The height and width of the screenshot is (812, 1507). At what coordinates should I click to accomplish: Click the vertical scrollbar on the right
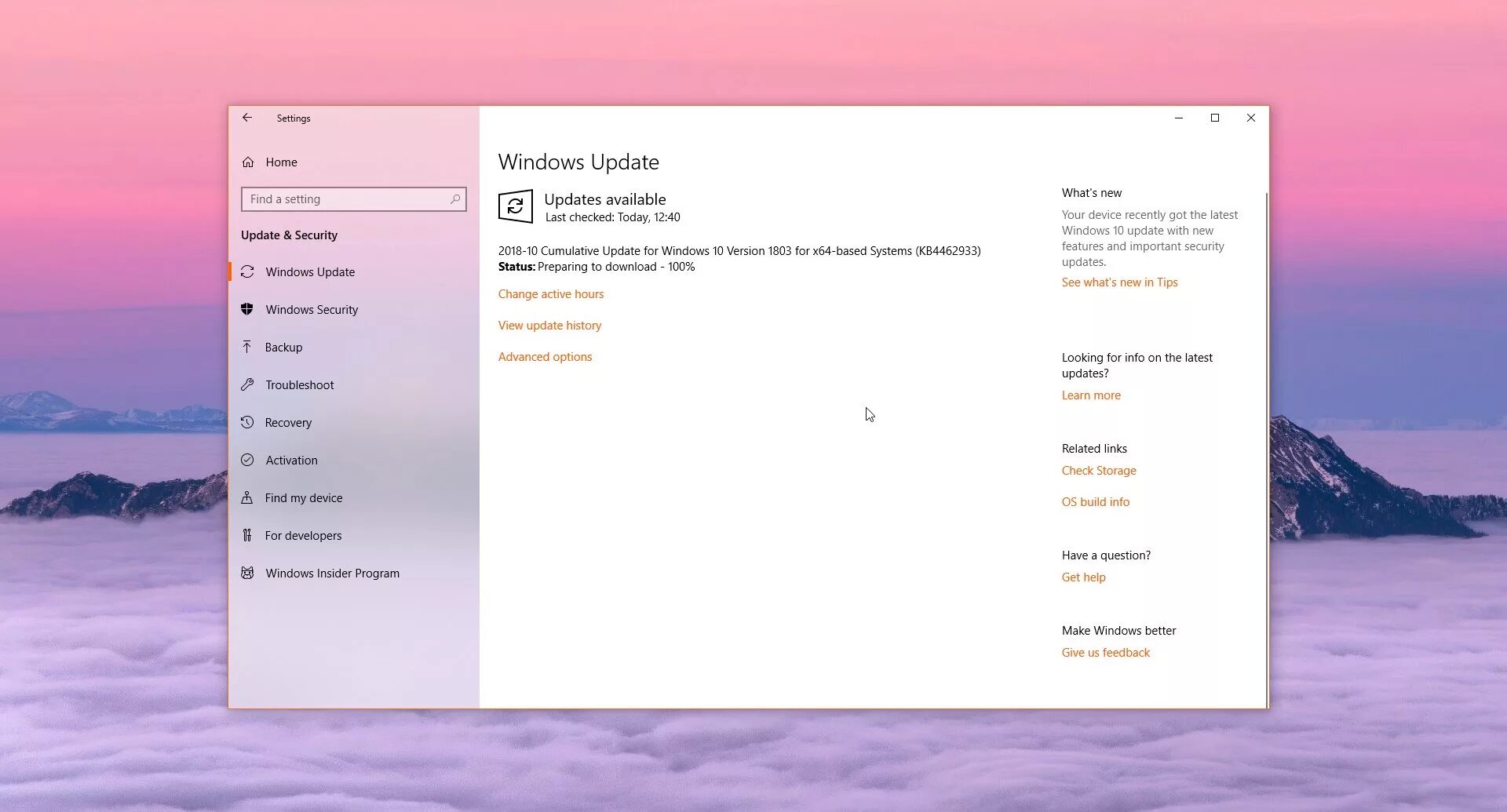pyautogui.click(x=1264, y=392)
